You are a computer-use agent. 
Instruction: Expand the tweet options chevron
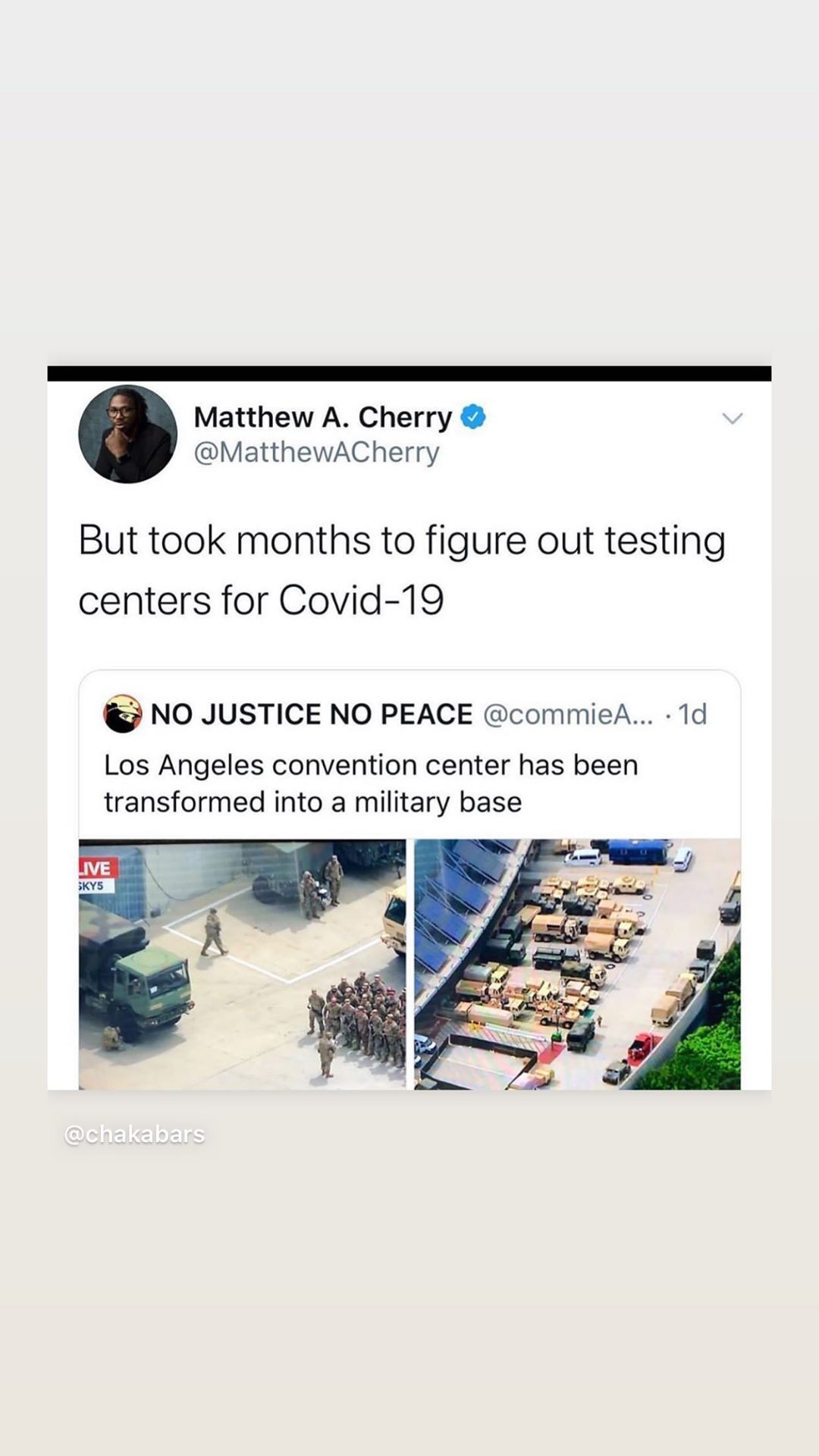coord(732,419)
